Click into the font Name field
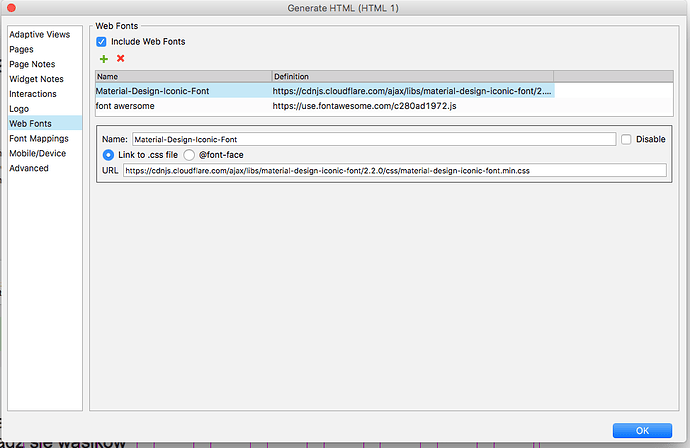690x448 pixels. click(x=373, y=140)
